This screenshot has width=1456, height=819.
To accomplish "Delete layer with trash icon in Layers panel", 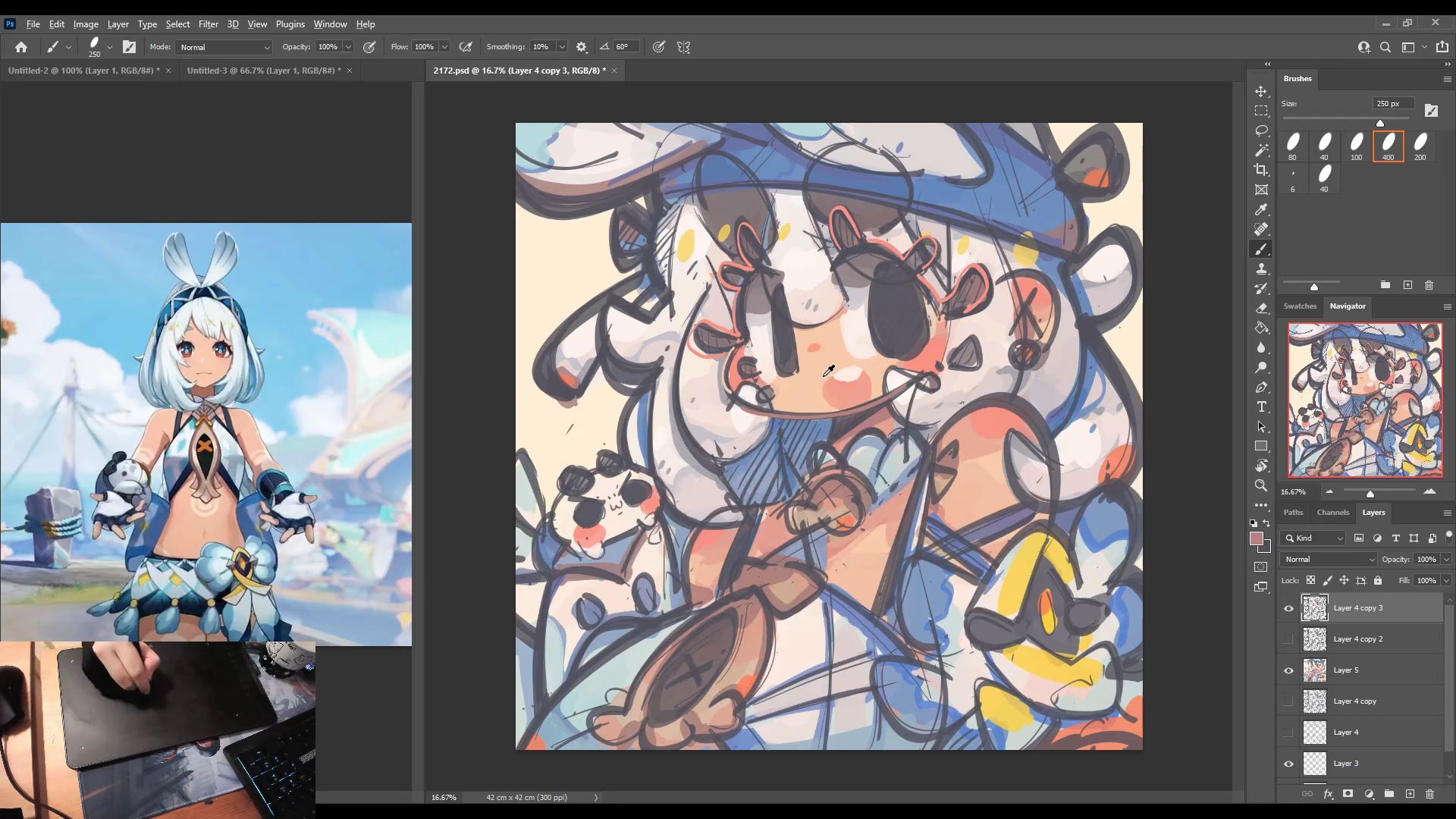I will pos(1430,794).
